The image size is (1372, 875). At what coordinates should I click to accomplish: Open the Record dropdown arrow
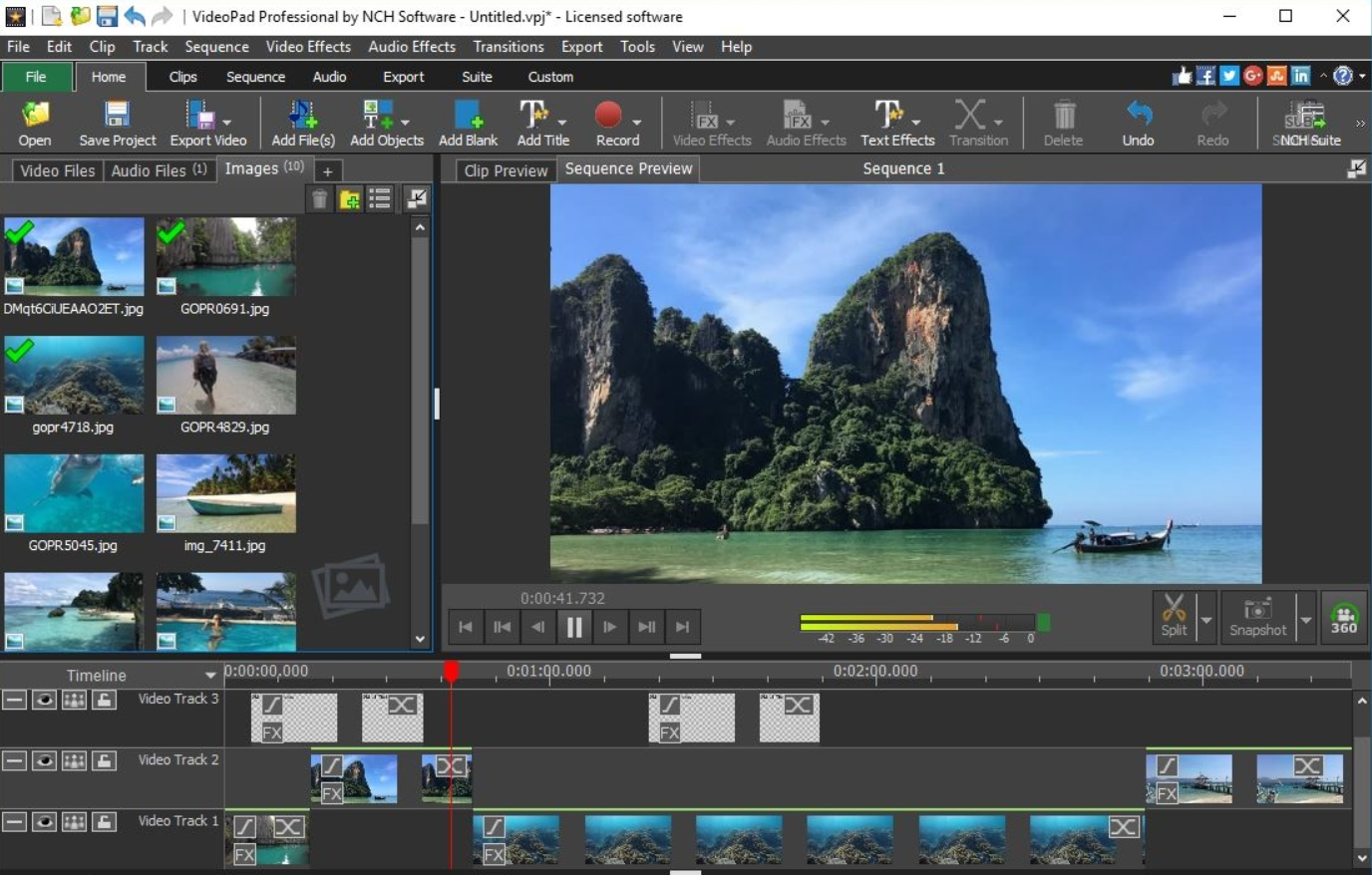[636, 122]
